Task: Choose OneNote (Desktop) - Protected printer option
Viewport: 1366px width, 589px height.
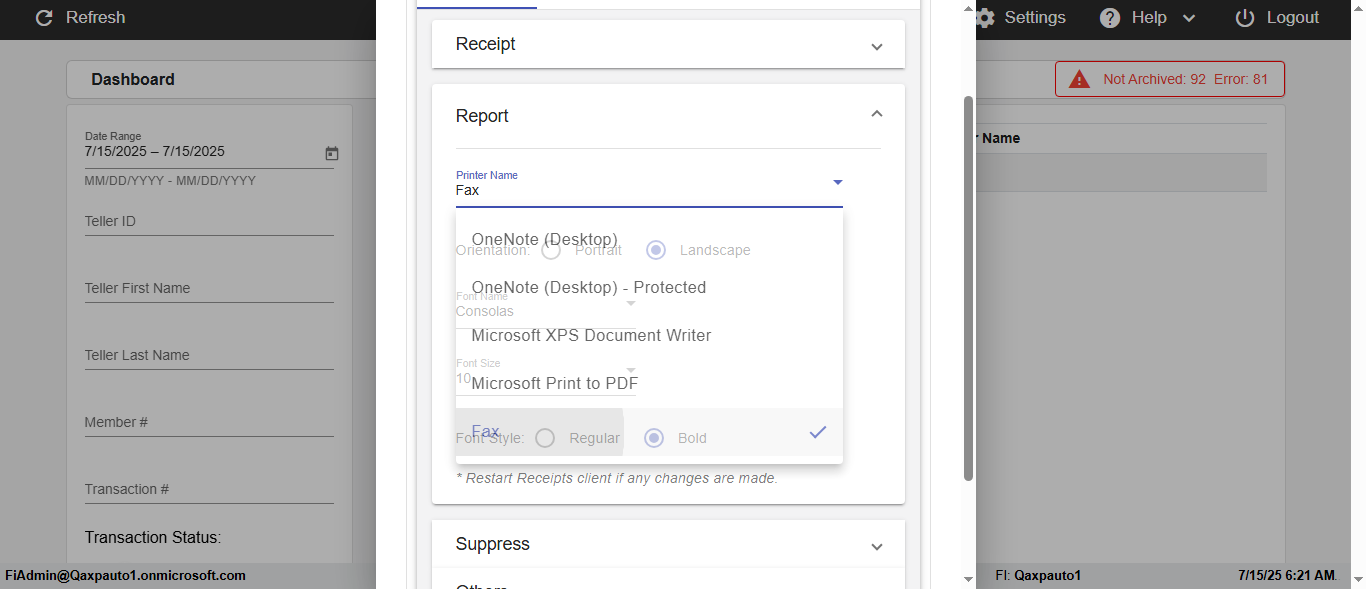Action: pos(589,288)
